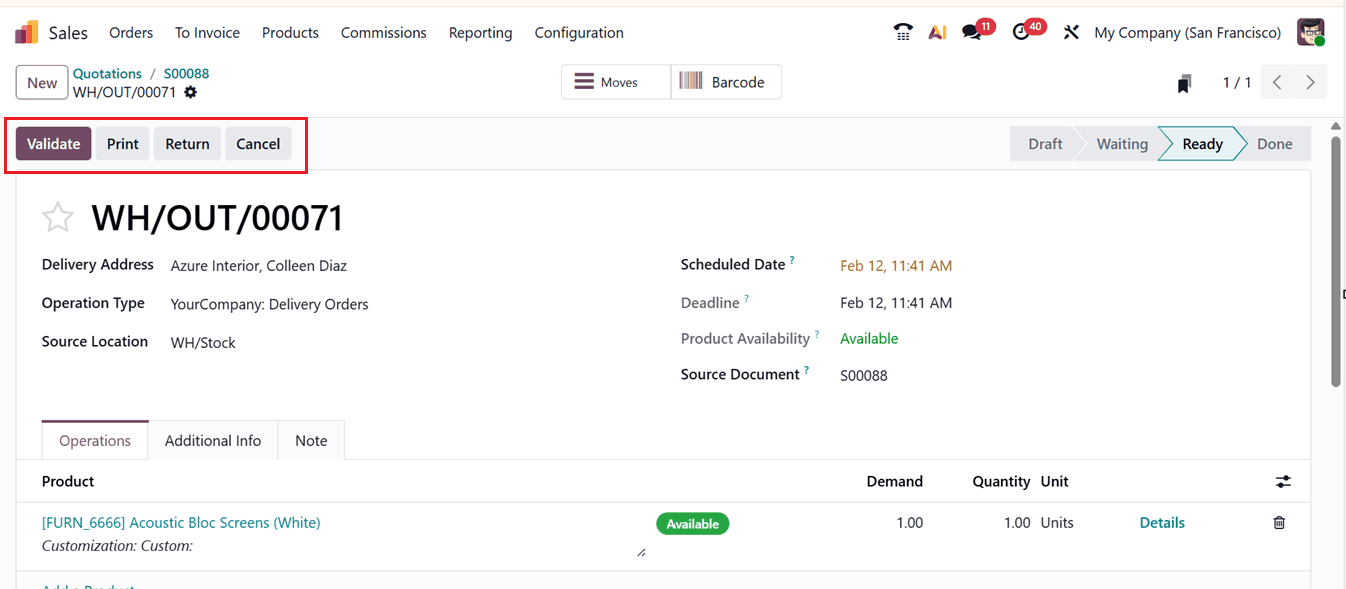Image resolution: width=1346 pixels, height=589 pixels.
Task: Click the gear icon next to WH/OUT/00071
Action: point(189,92)
